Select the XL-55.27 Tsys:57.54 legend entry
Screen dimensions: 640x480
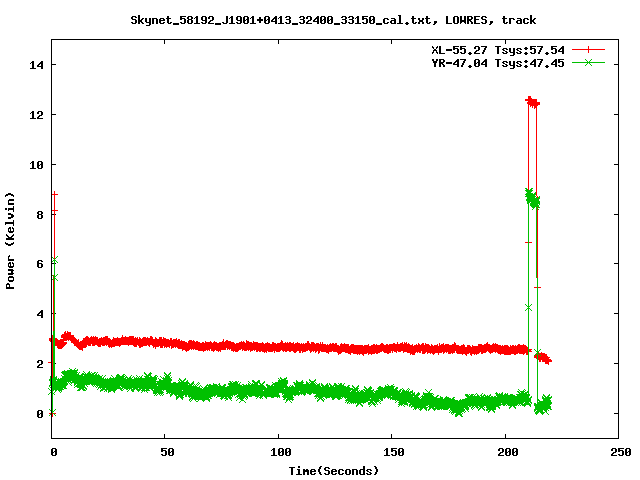498,50
